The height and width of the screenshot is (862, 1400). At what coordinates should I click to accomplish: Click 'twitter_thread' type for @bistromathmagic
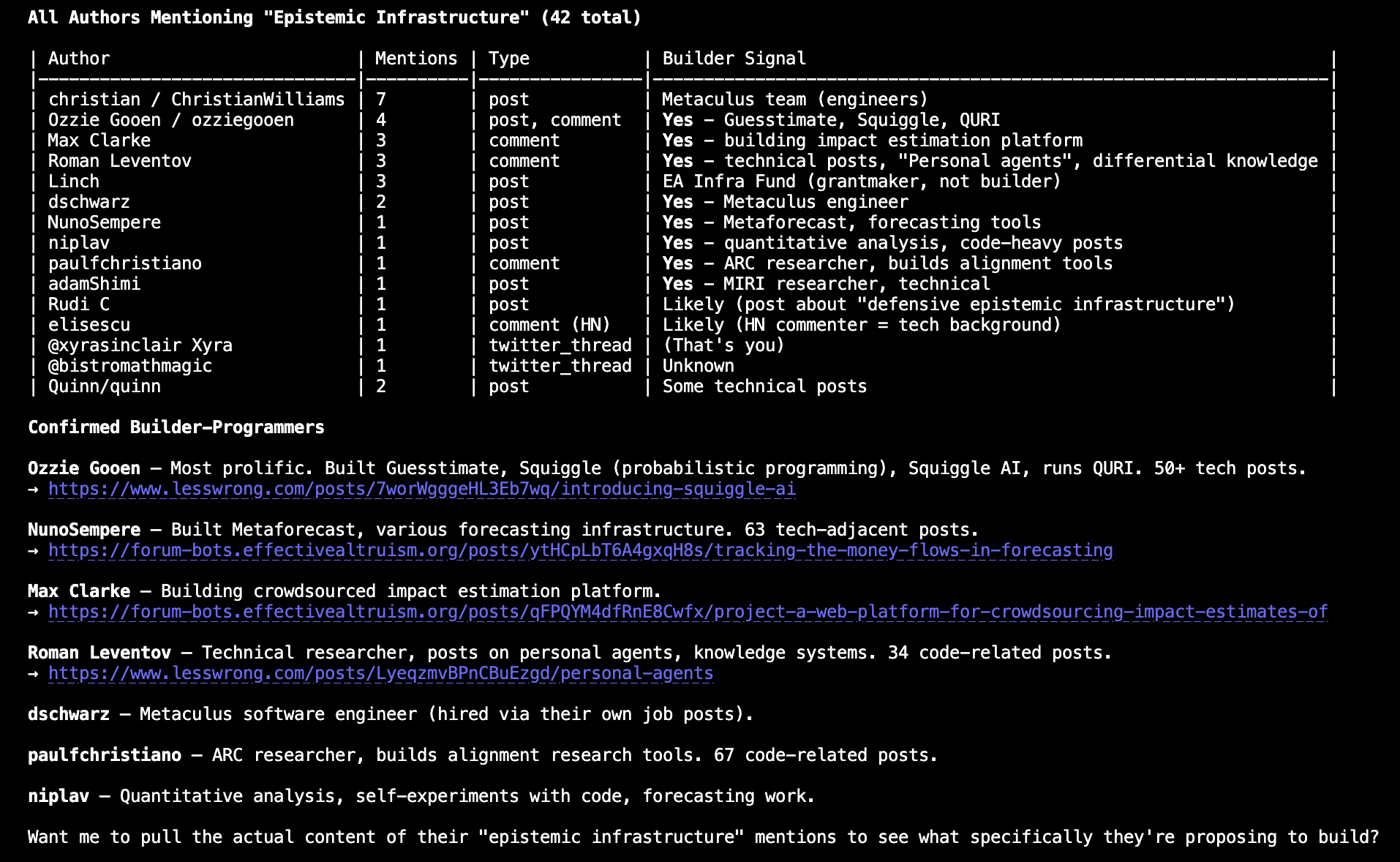(x=560, y=366)
